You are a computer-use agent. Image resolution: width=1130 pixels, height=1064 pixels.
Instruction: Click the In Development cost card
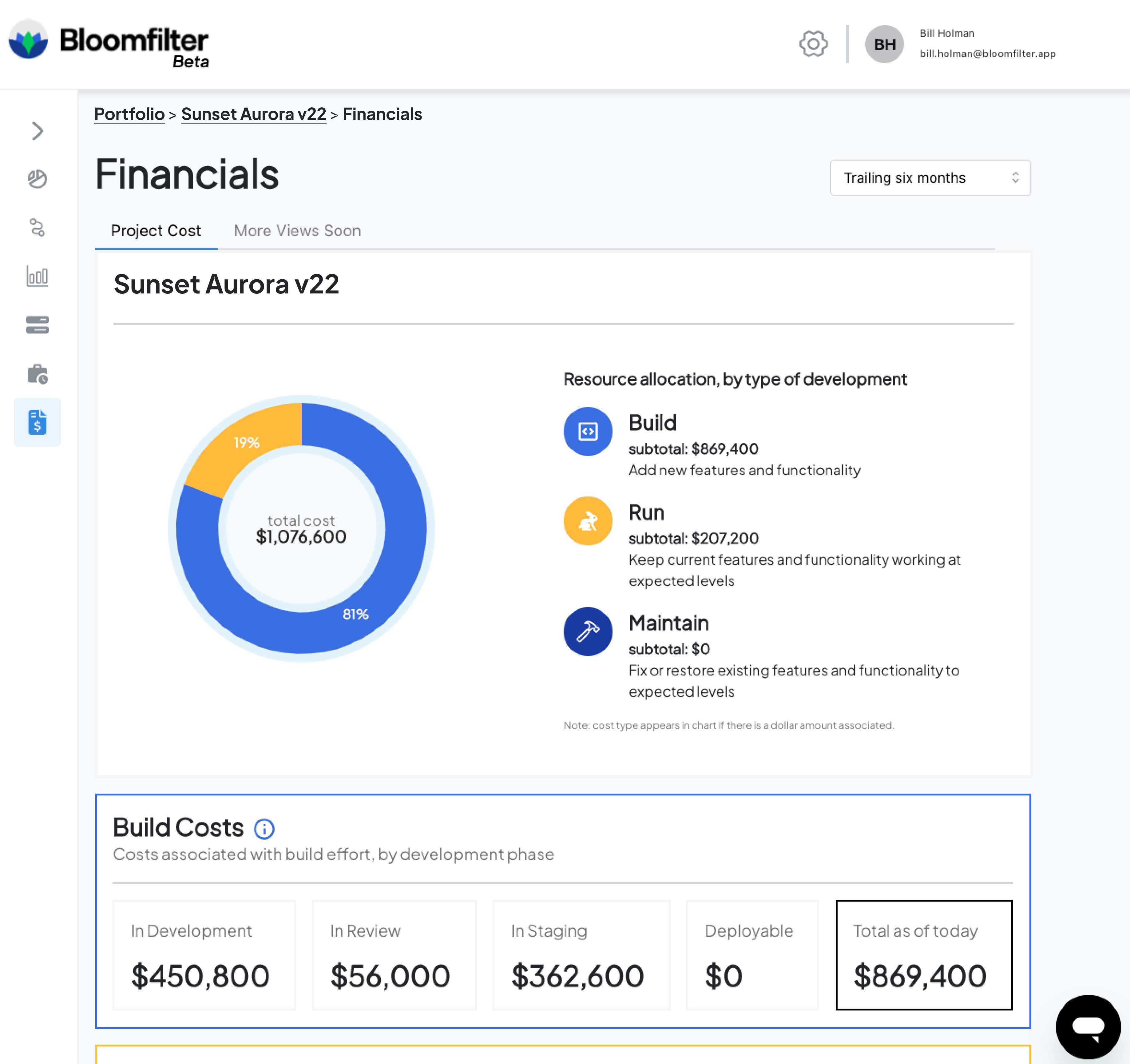[204, 954]
